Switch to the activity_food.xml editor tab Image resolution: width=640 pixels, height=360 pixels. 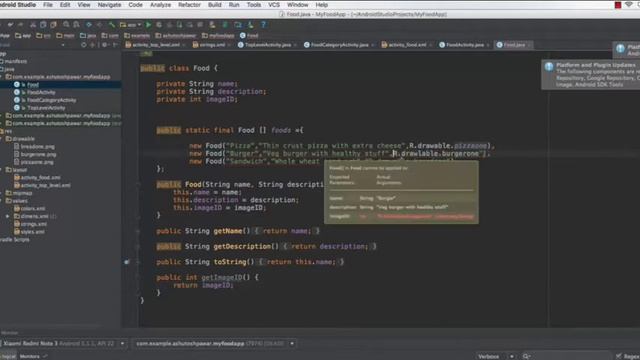[407, 45]
